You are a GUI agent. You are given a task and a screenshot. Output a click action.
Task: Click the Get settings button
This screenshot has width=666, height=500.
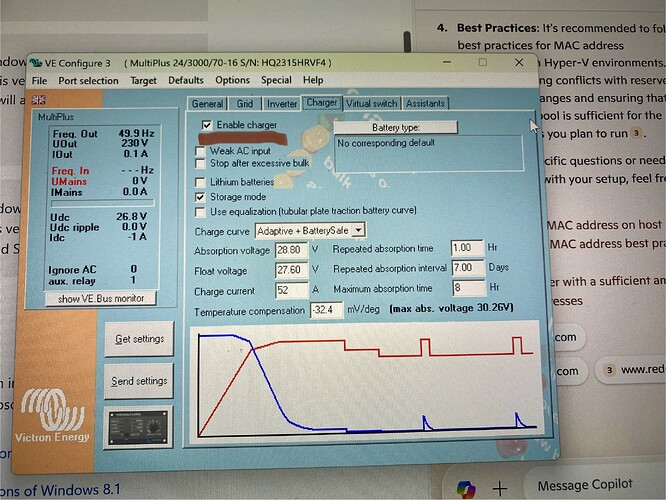tap(139, 339)
